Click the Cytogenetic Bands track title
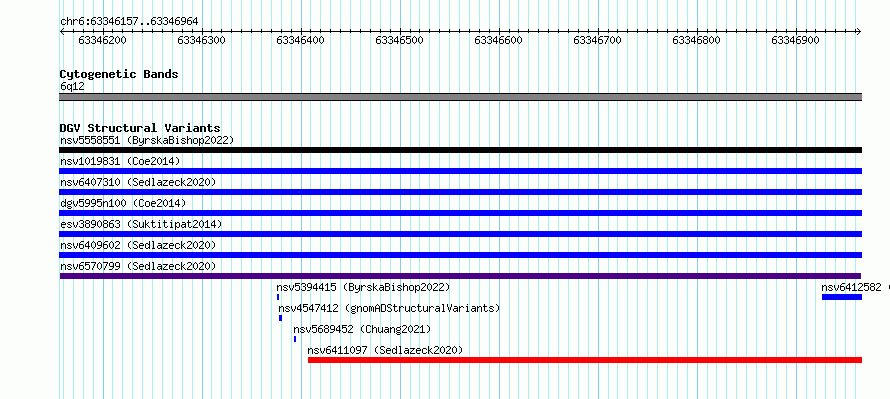 (119, 74)
